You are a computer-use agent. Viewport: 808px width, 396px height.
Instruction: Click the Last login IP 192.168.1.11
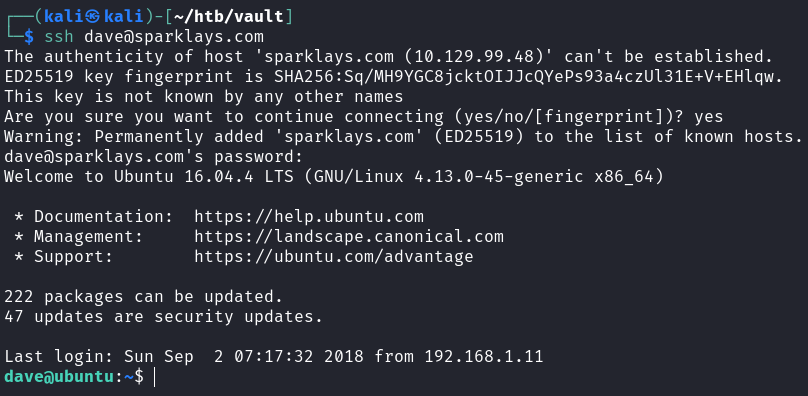pyautogui.click(x=484, y=356)
